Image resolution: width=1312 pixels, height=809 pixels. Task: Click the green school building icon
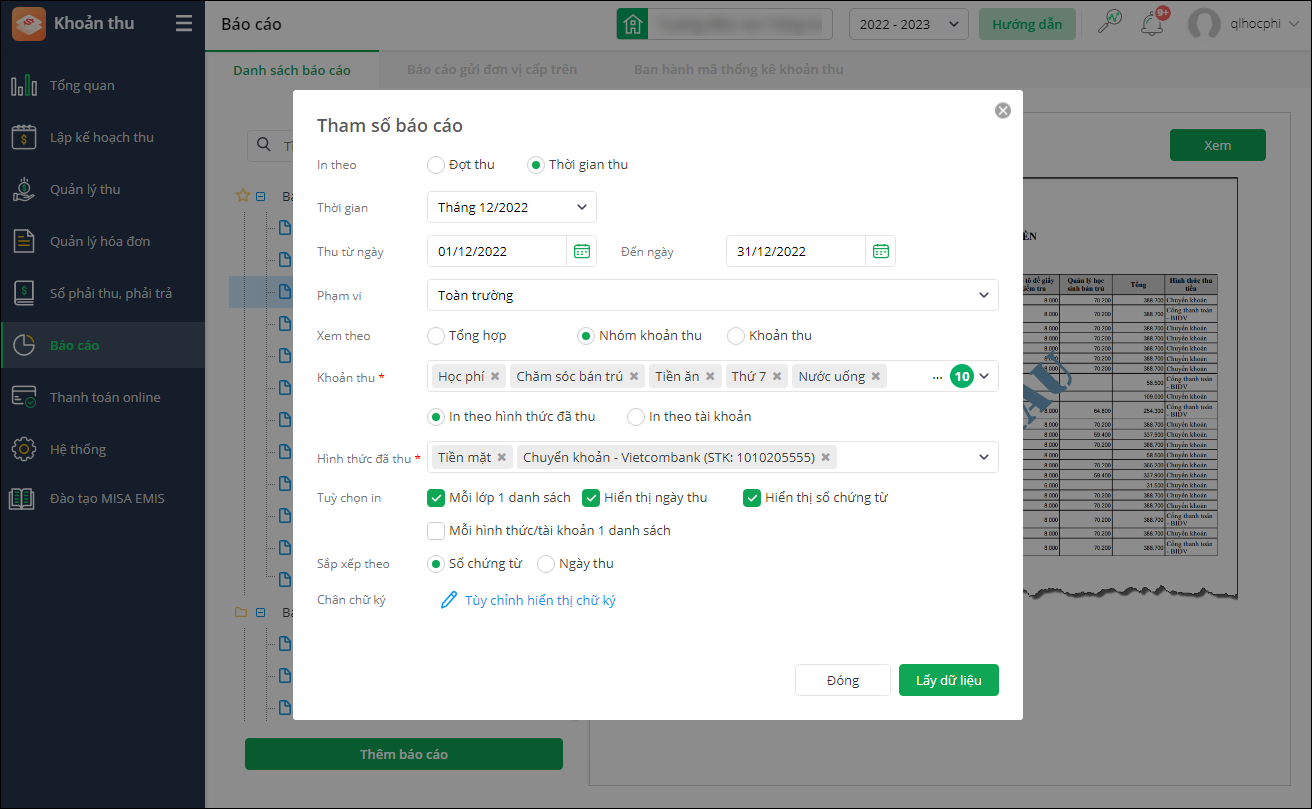coord(631,24)
